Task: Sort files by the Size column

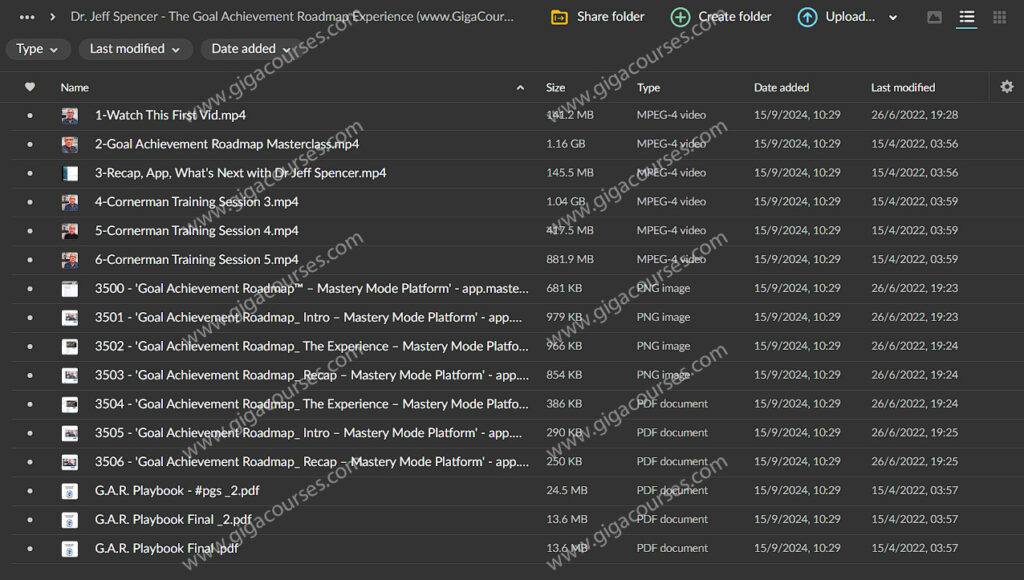Action: (x=555, y=87)
